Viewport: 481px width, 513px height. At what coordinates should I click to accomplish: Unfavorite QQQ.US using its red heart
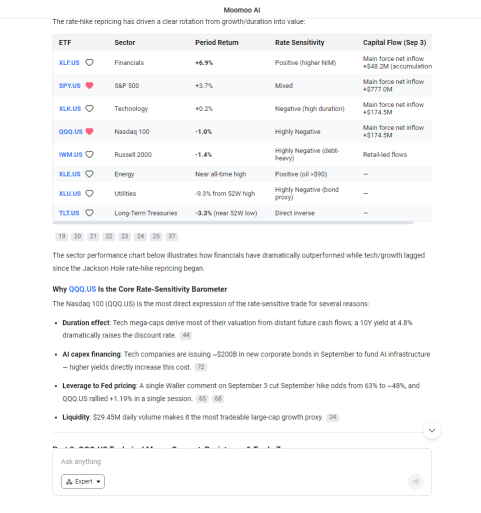pos(89,131)
